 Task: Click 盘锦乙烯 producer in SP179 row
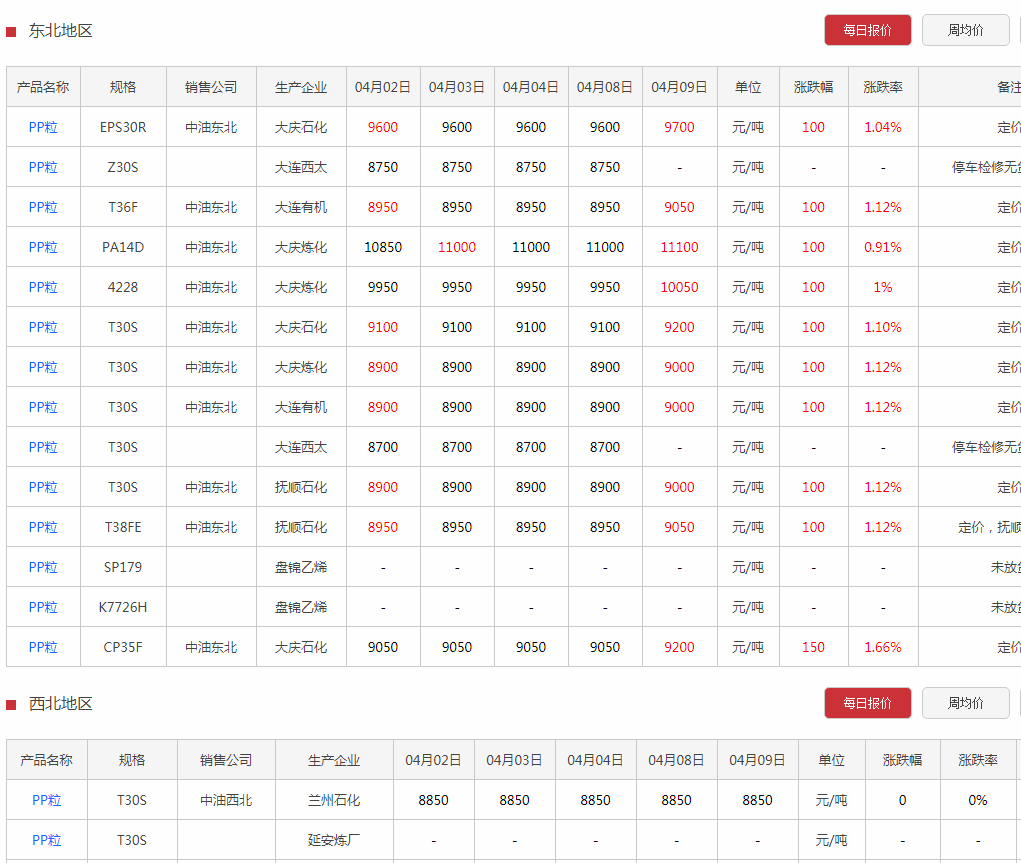pyautogui.click(x=301, y=567)
